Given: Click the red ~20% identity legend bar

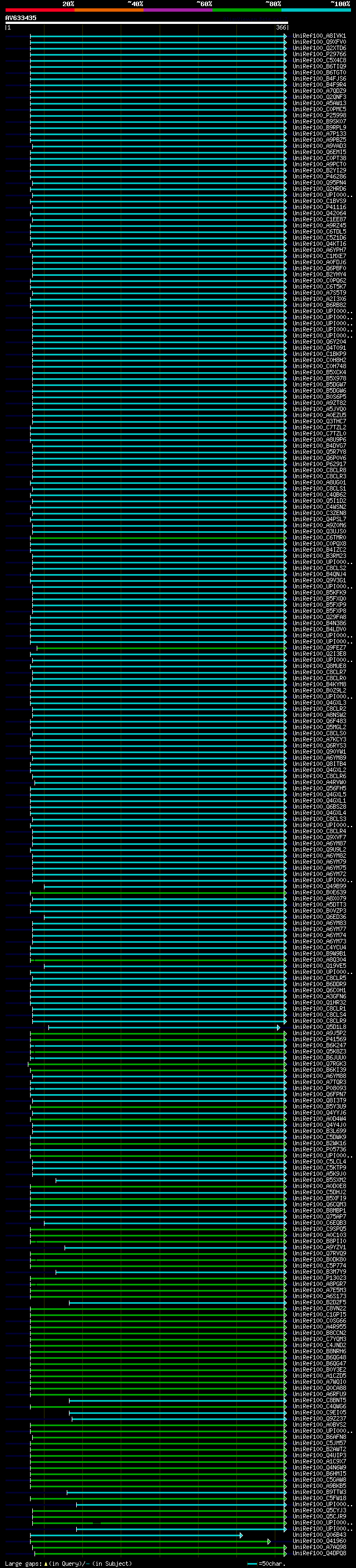Looking at the screenshot, I should (x=39, y=11).
